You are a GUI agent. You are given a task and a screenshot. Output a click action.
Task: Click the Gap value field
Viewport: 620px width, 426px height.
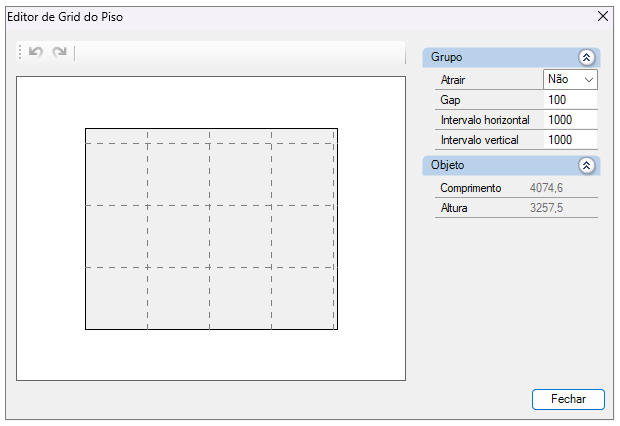(x=571, y=100)
